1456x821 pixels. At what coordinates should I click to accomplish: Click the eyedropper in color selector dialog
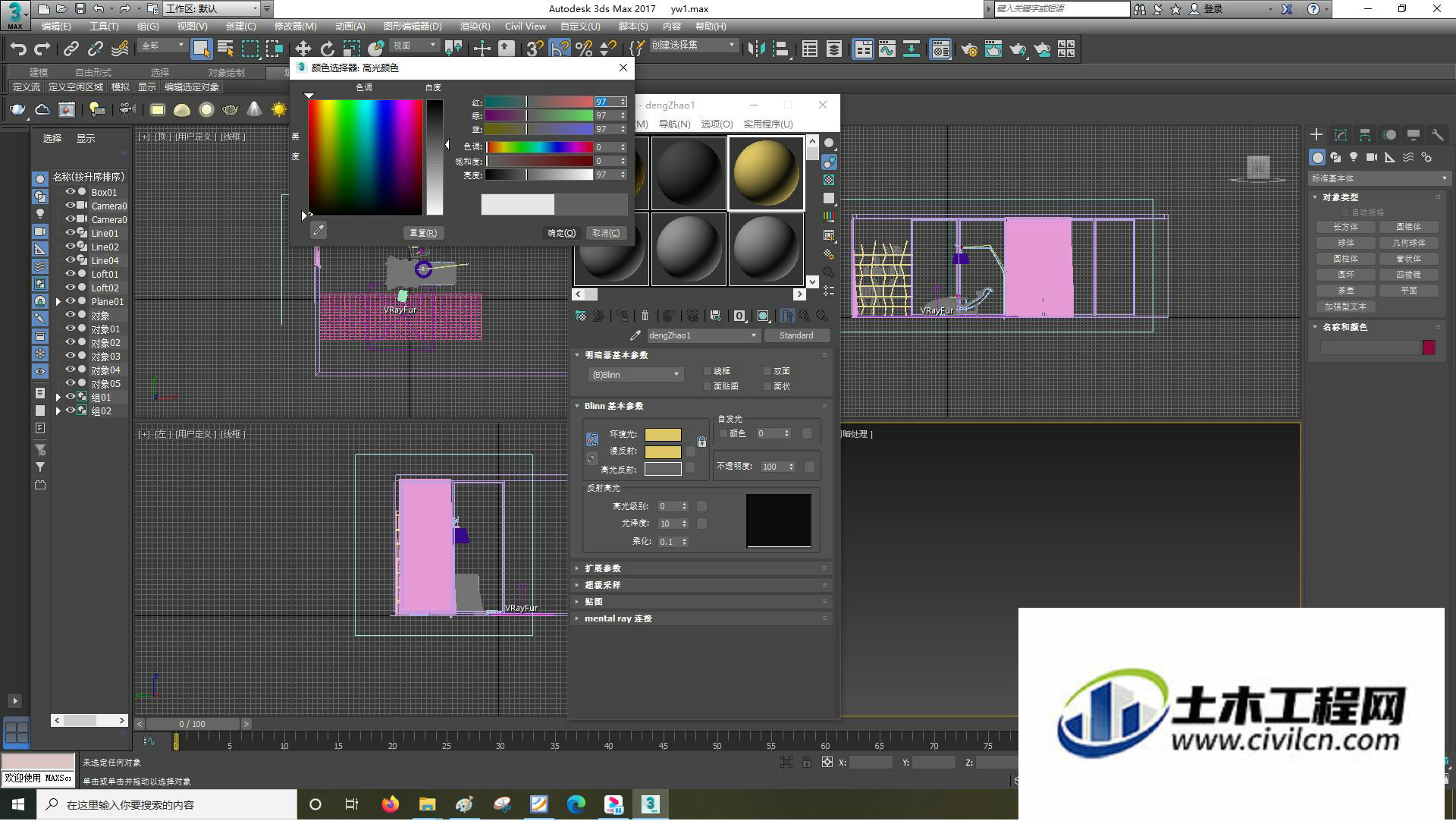pos(318,230)
